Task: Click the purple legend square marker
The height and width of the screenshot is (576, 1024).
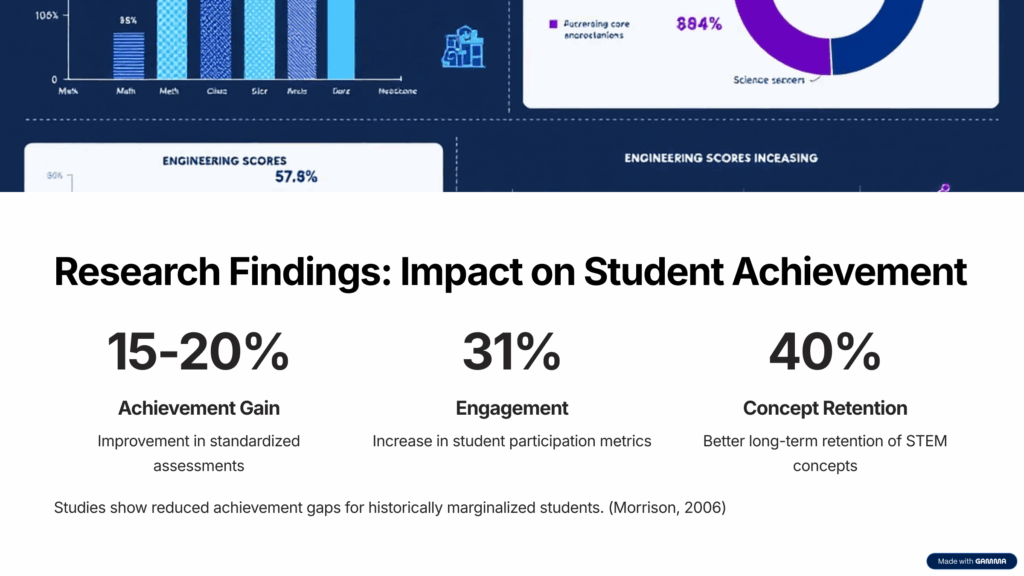Action: (x=552, y=23)
